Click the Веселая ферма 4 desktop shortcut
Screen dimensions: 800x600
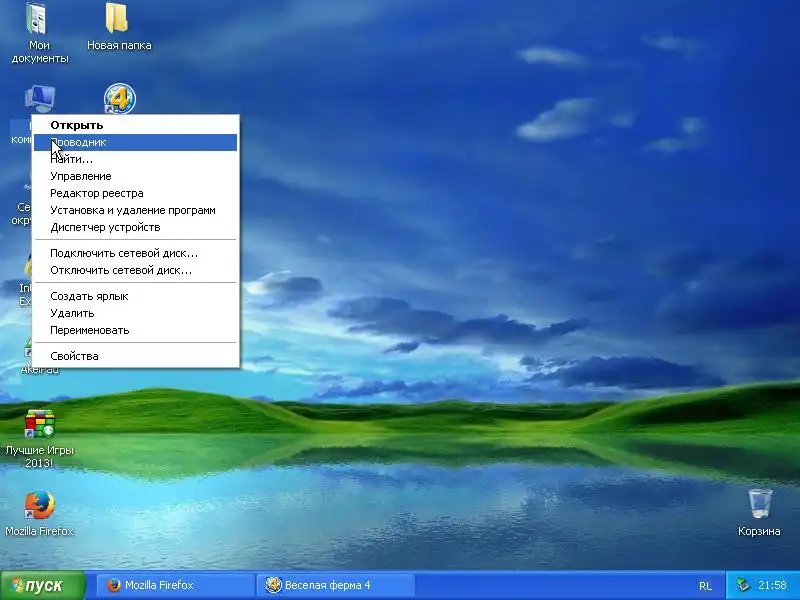(x=119, y=98)
